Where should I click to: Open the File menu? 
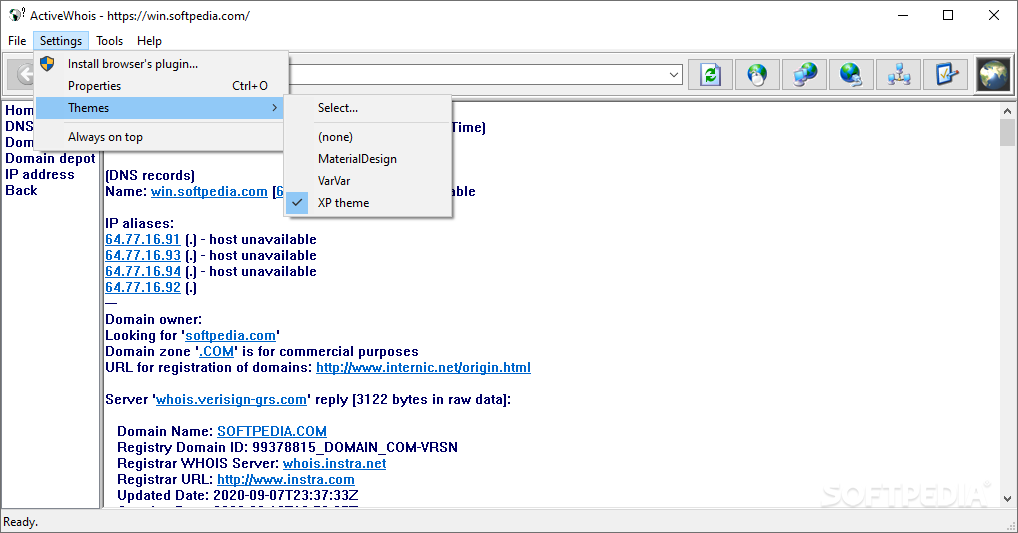tap(17, 41)
